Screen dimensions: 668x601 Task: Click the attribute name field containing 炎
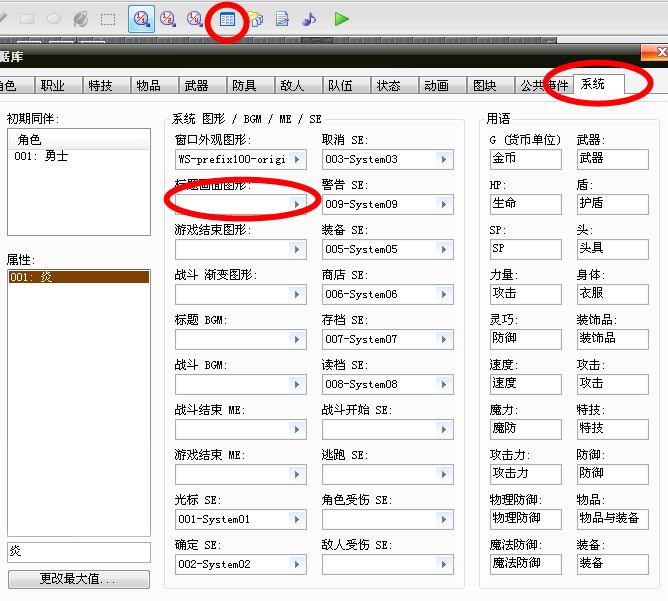point(79,552)
